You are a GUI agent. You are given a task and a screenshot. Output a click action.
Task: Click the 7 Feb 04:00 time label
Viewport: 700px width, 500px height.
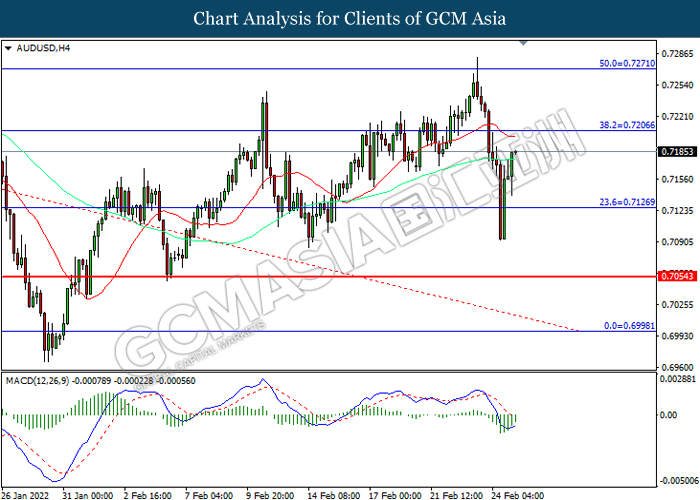tap(209, 495)
